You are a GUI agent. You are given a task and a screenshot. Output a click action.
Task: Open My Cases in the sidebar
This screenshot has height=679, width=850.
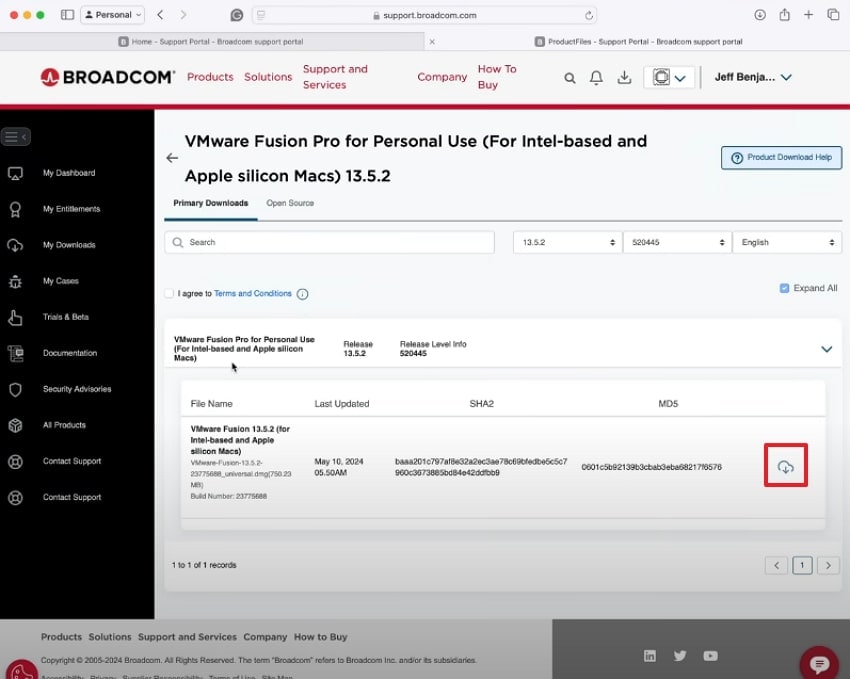coord(61,281)
